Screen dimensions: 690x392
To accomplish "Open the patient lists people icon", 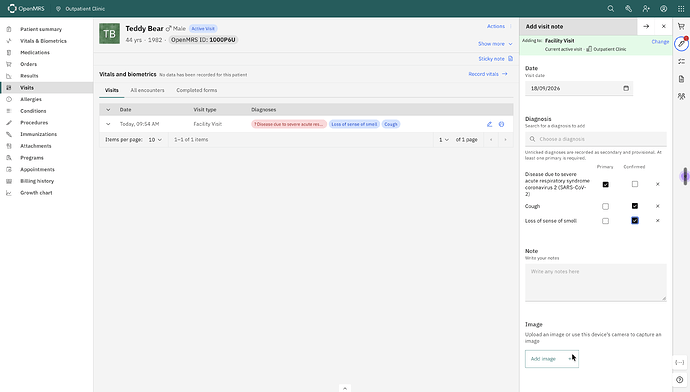I will tap(681, 96).
